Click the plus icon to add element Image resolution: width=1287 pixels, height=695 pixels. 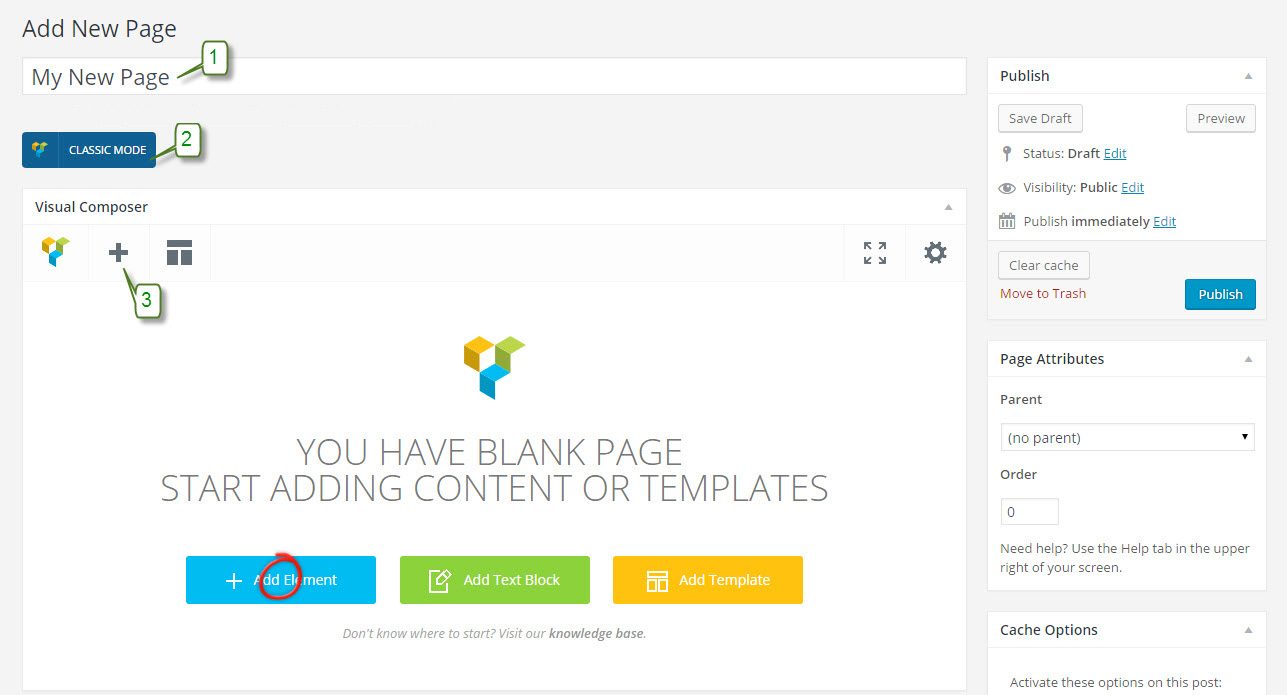118,253
